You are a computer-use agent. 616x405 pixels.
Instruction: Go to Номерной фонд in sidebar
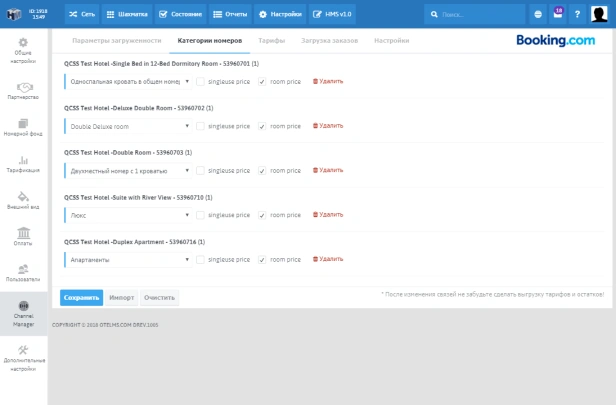point(23,128)
